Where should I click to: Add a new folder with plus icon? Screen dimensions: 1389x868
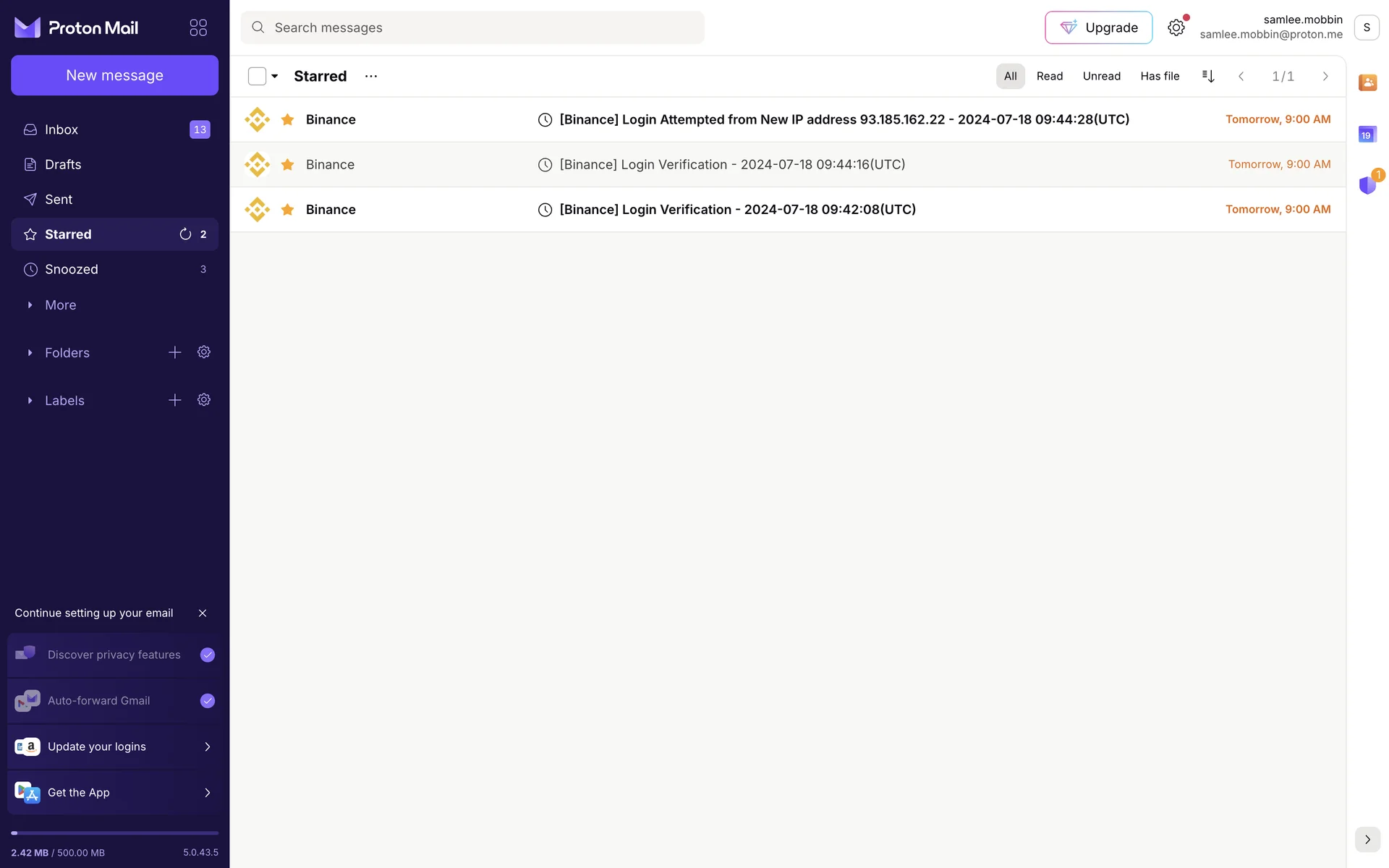pyautogui.click(x=174, y=352)
